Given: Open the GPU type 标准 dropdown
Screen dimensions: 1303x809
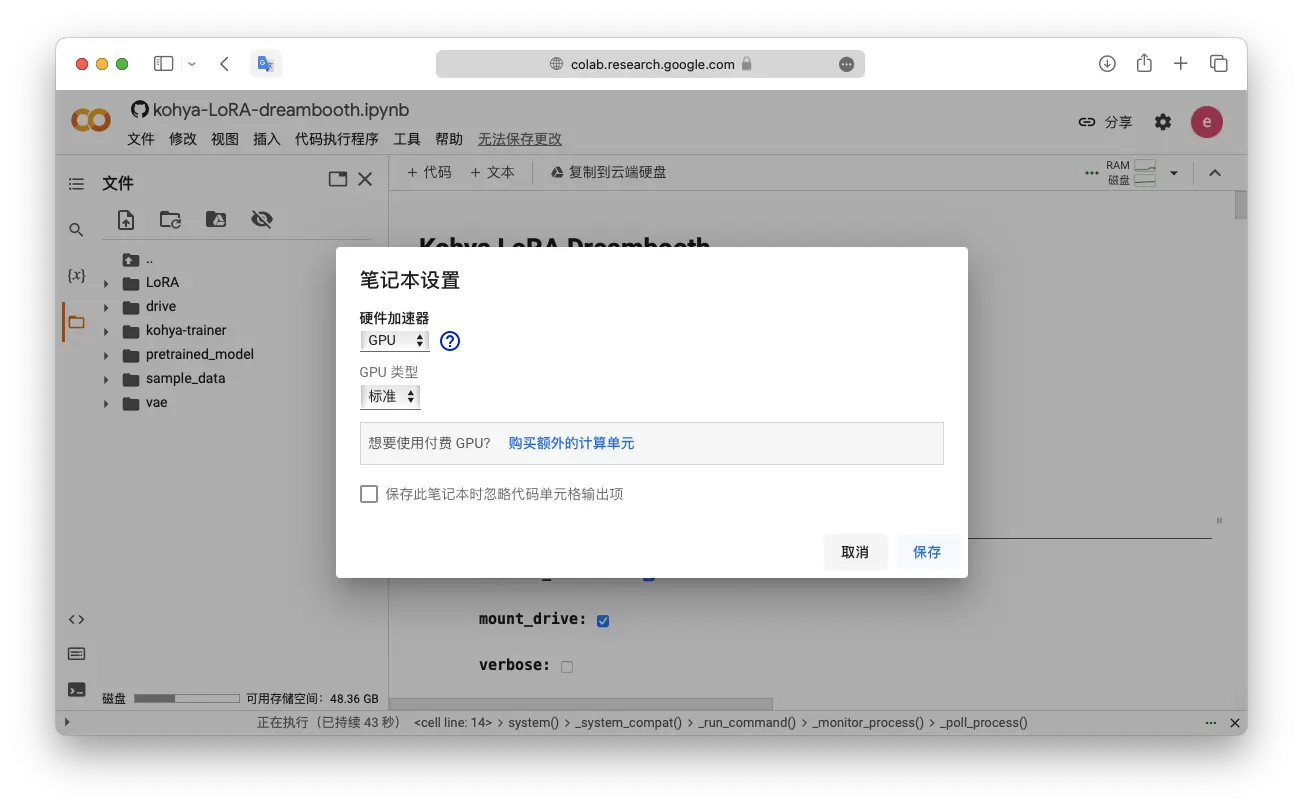Looking at the screenshot, I should tap(390, 397).
